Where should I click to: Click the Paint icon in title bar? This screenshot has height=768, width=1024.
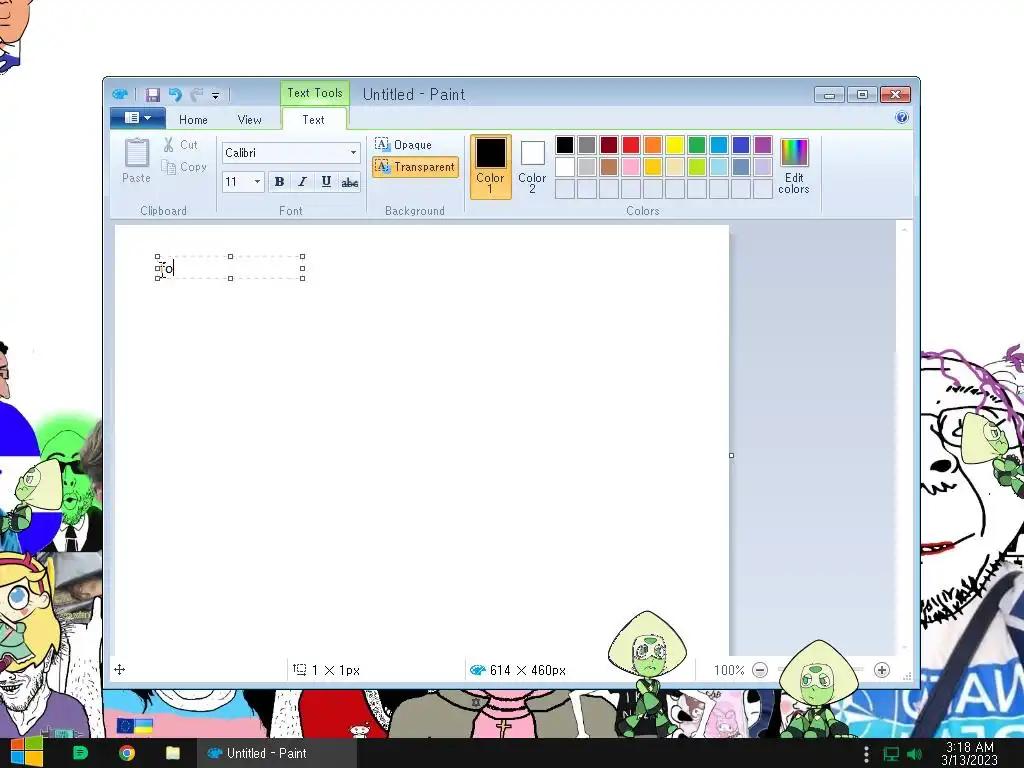[120, 95]
